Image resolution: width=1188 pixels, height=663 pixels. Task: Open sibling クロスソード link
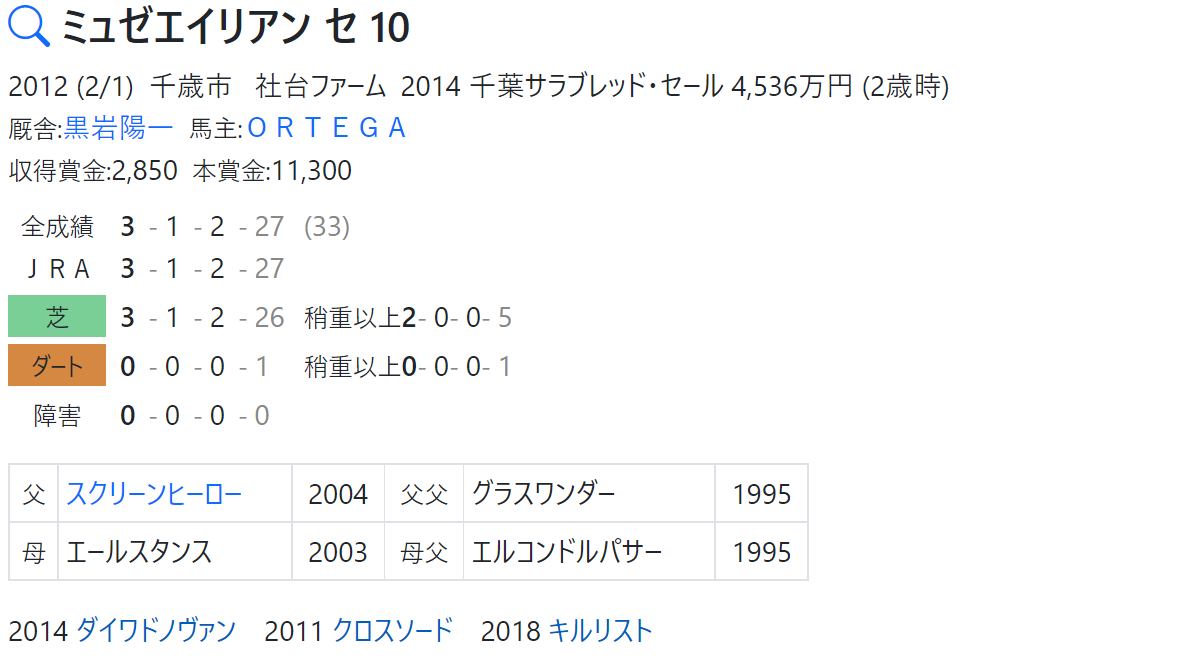coord(392,630)
